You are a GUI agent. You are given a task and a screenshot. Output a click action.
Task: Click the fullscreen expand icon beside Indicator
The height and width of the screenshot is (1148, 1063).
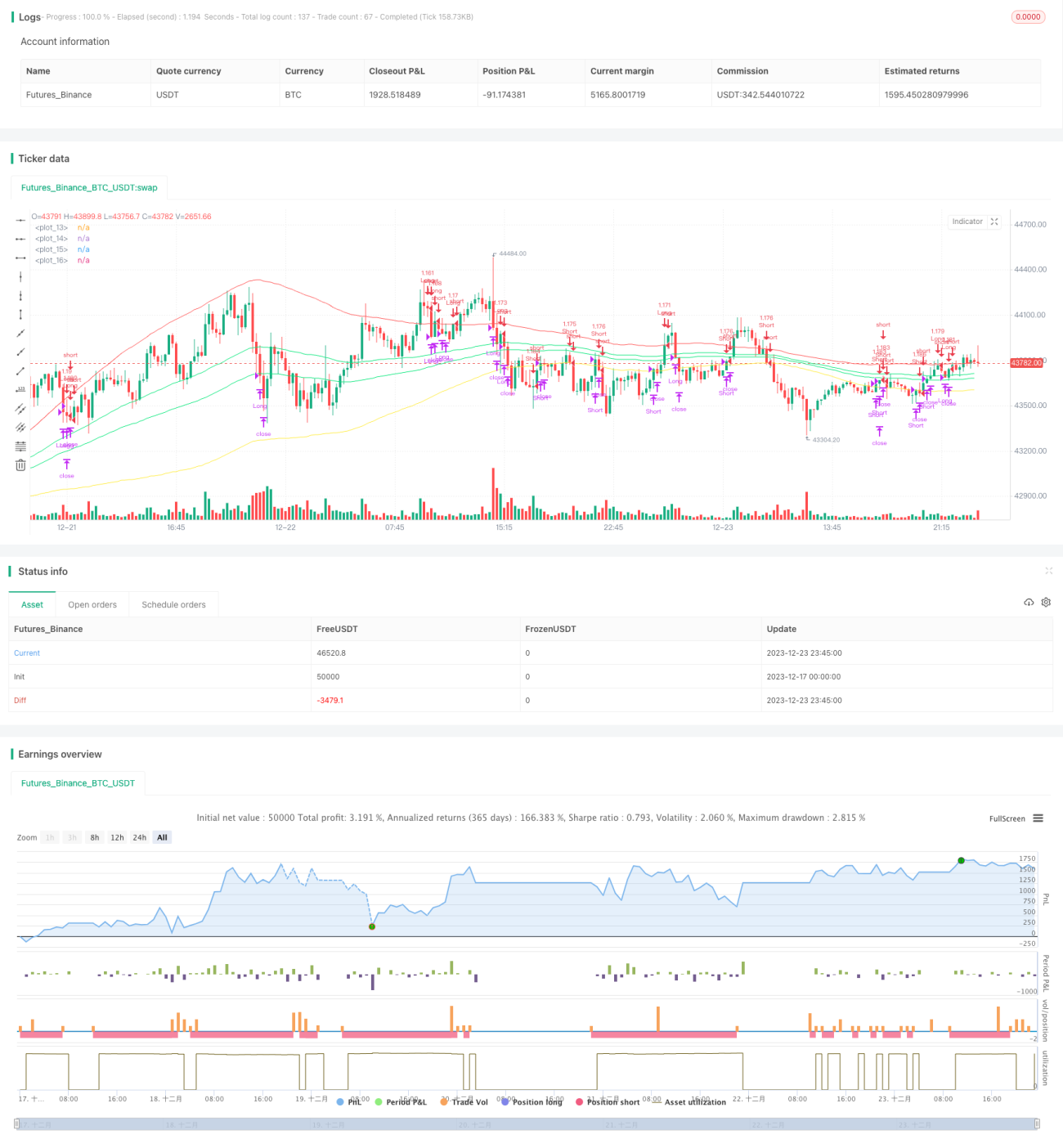click(994, 222)
